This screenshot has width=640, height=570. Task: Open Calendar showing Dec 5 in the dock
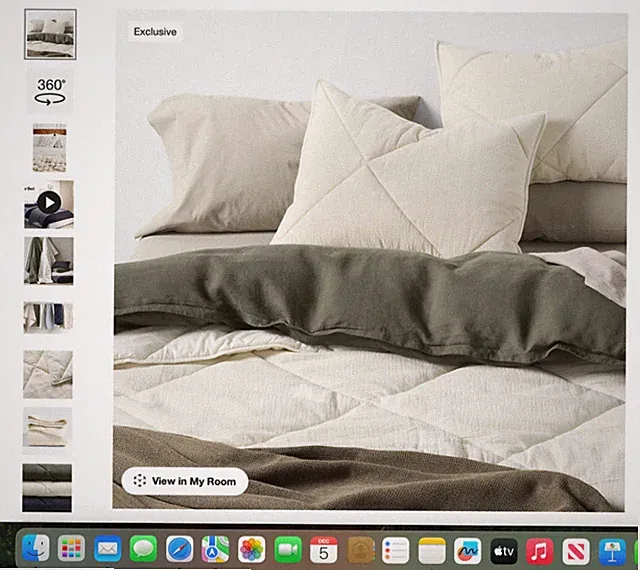click(324, 550)
